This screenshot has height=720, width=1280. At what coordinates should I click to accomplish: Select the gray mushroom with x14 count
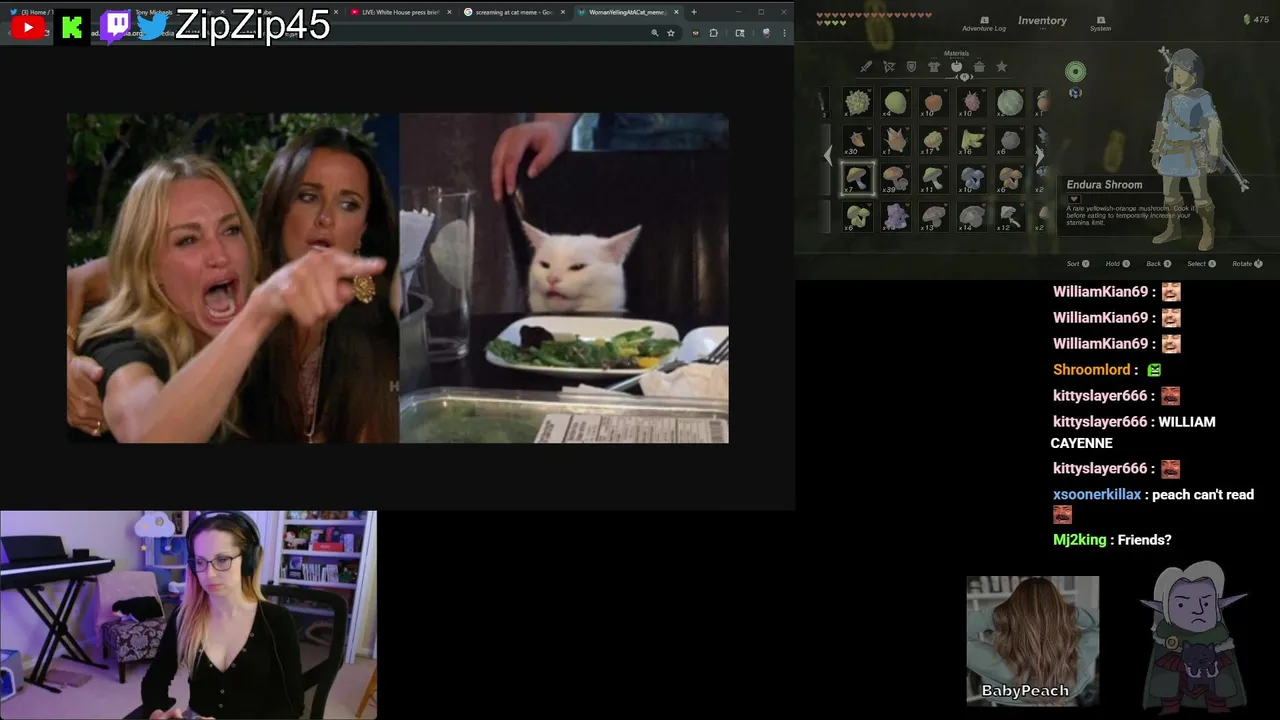pos(971,216)
